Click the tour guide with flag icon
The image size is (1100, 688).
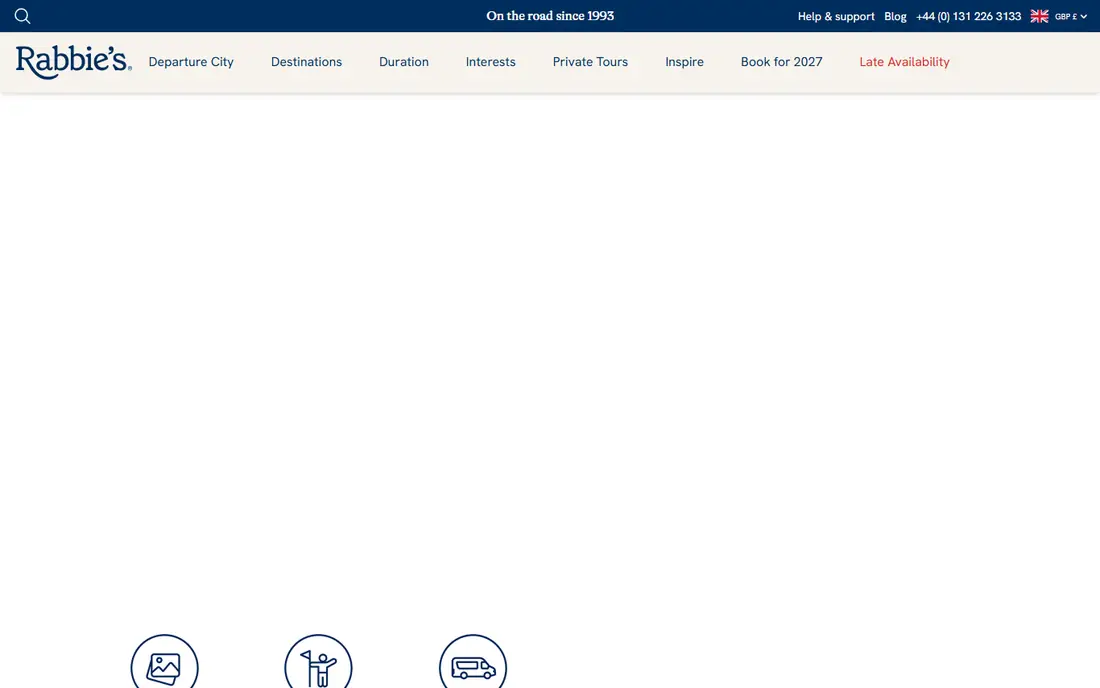point(318,661)
